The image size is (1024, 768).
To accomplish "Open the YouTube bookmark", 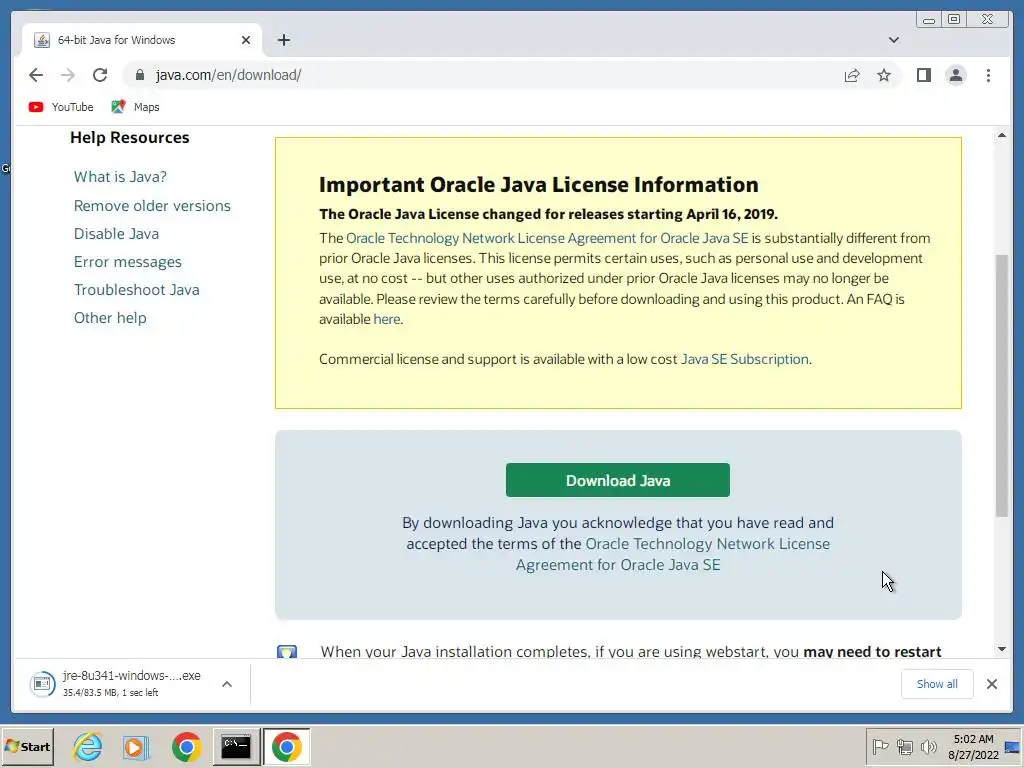I will [x=61, y=107].
